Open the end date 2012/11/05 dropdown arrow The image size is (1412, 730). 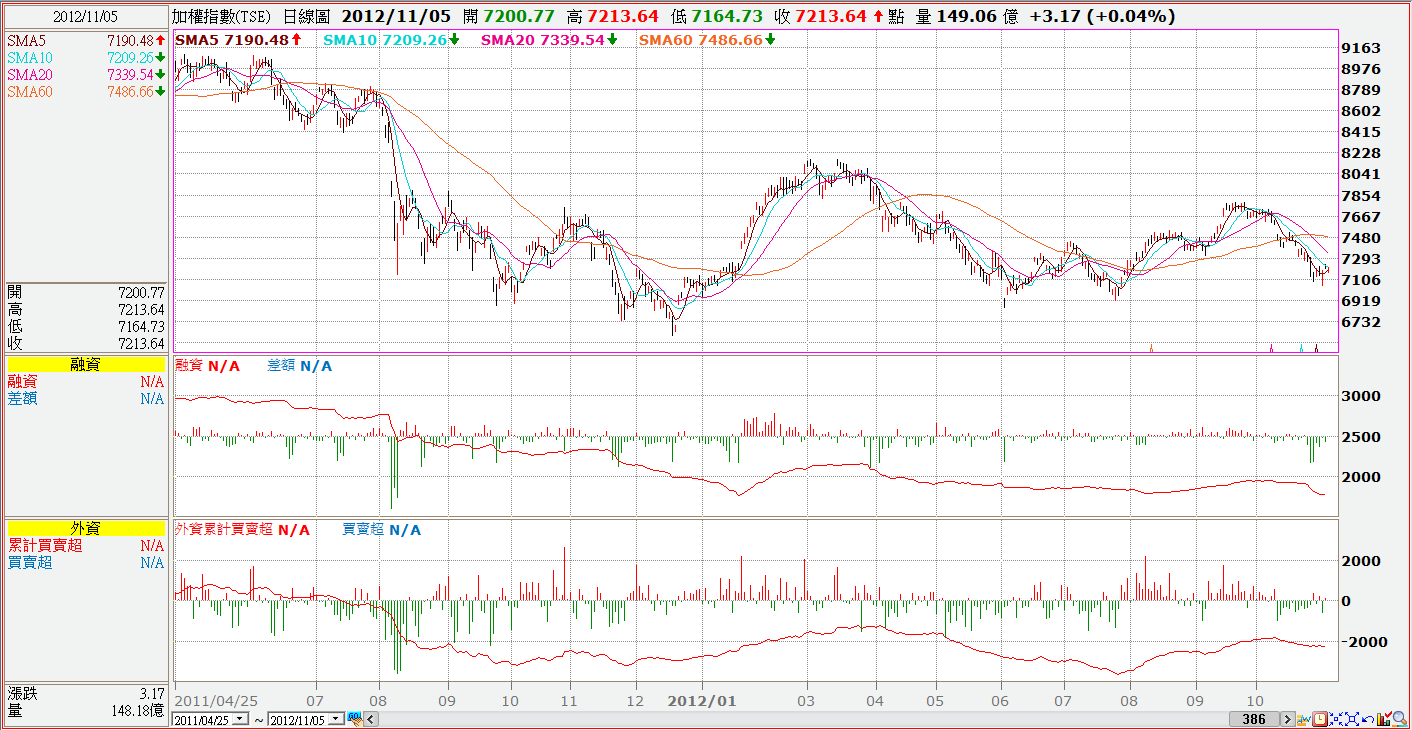[336, 719]
